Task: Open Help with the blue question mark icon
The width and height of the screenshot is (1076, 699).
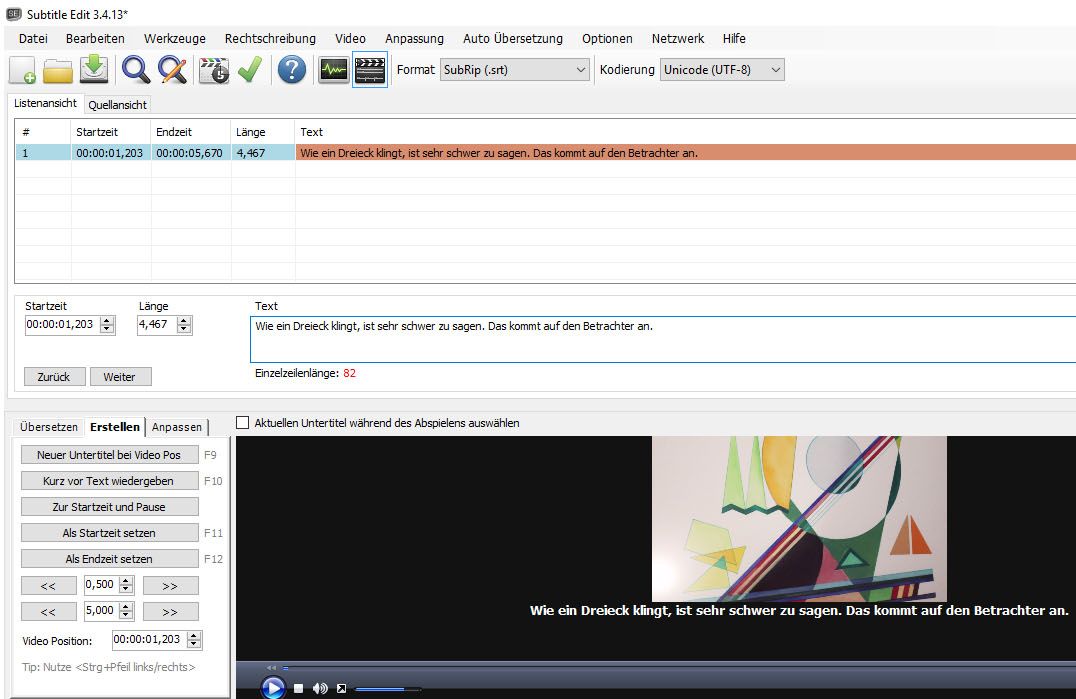Action: click(292, 70)
